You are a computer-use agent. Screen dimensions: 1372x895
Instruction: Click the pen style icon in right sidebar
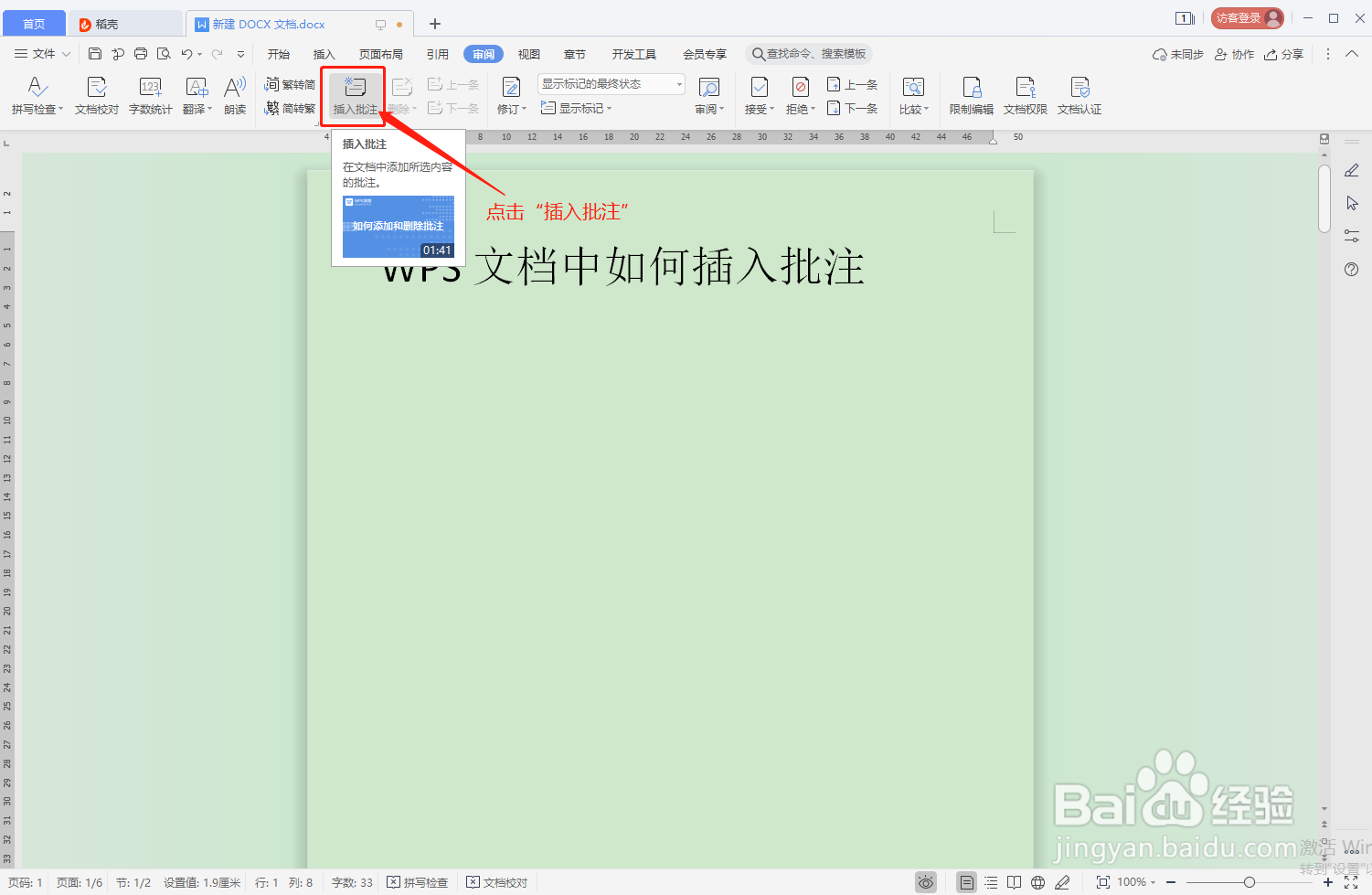point(1352,170)
